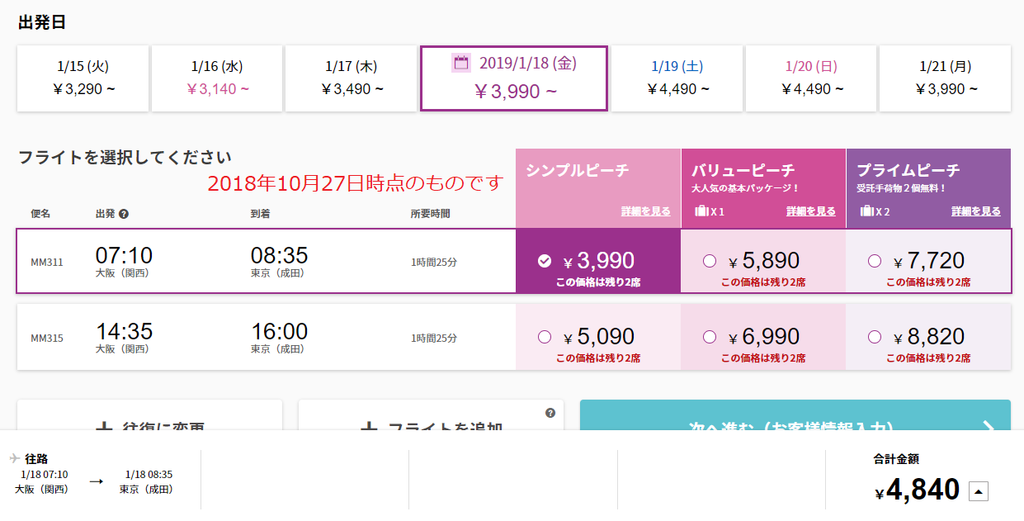Viewport: 1024px width, 521px height.
Task: Click calendar icon beside 2019/1/18
Action: coord(461,63)
